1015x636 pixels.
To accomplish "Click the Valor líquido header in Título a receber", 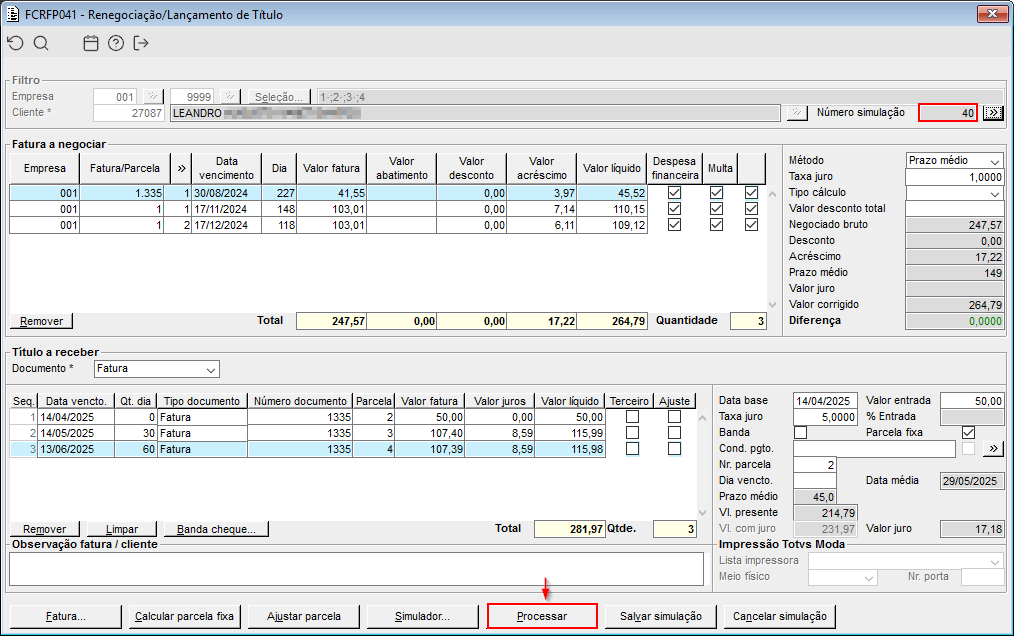I will point(570,401).
